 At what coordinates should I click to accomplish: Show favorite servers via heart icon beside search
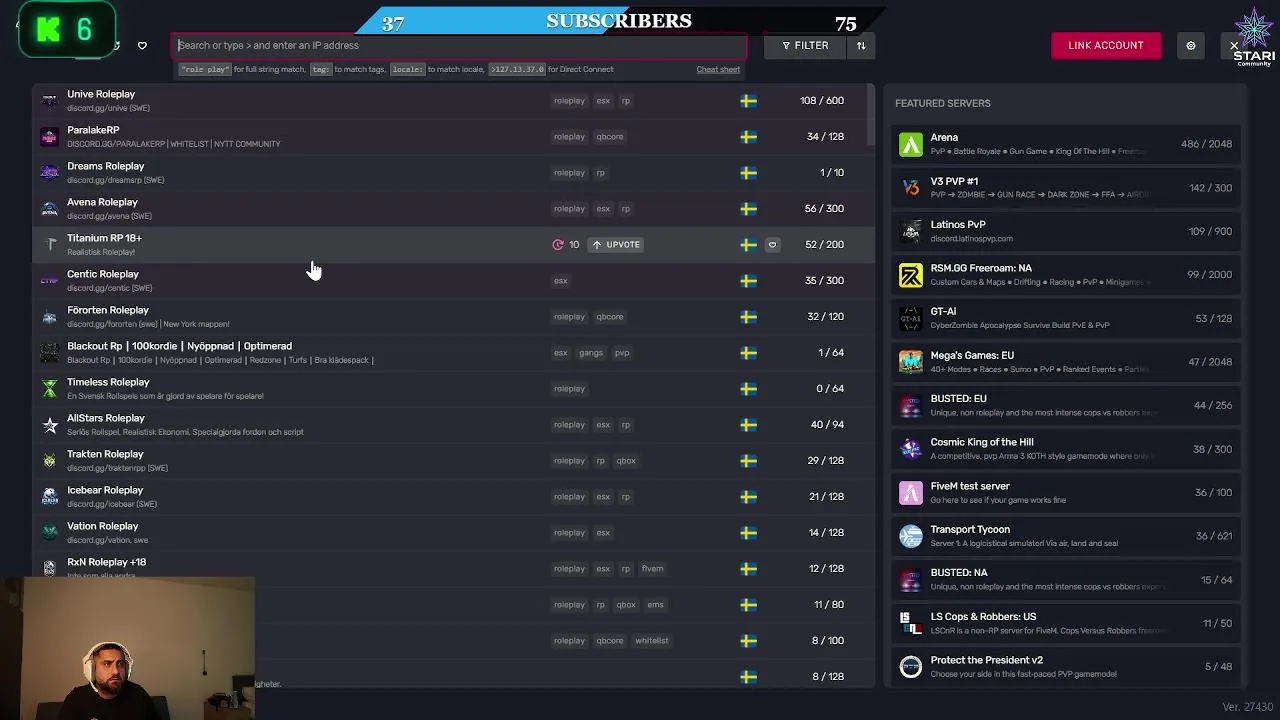click(142, 45)
